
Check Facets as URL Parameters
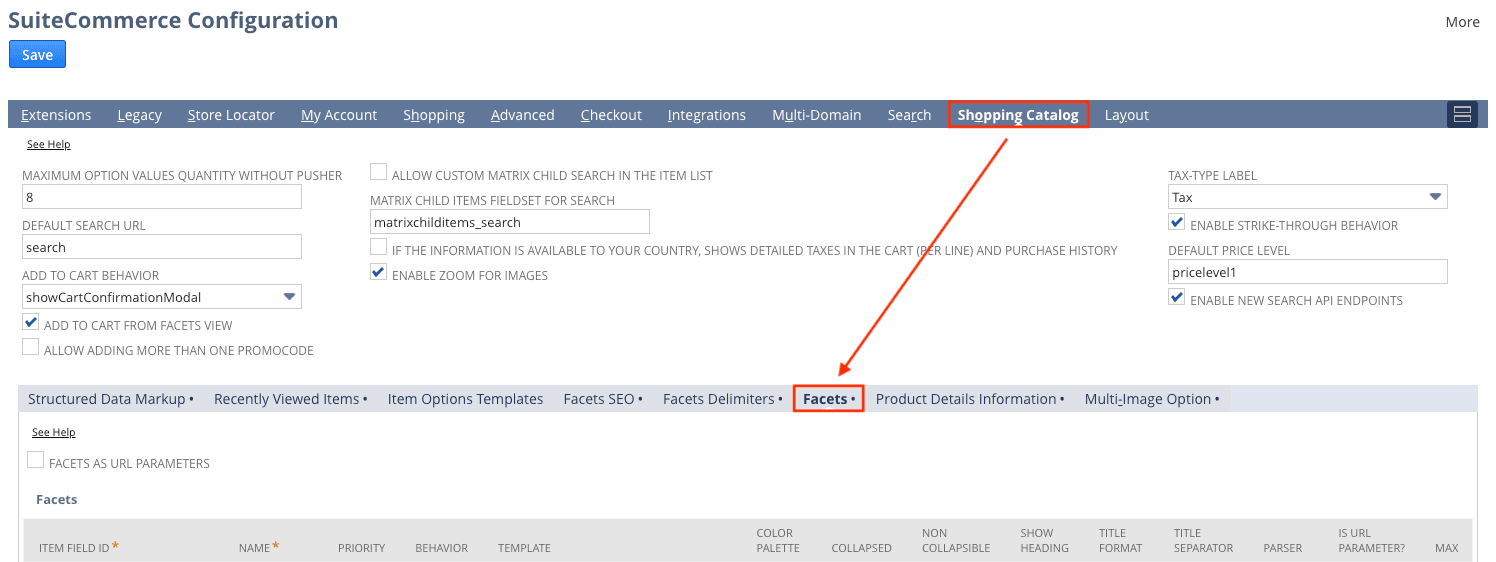(x=36, y=461)
